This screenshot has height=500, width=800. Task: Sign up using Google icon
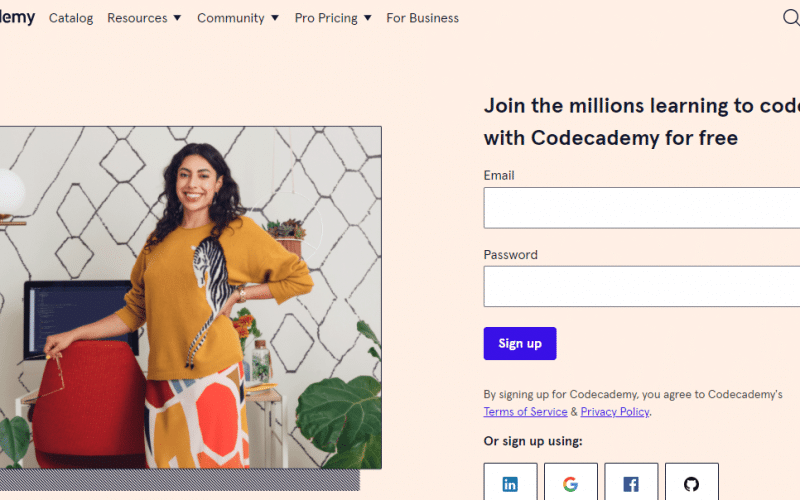click(570, 484)
